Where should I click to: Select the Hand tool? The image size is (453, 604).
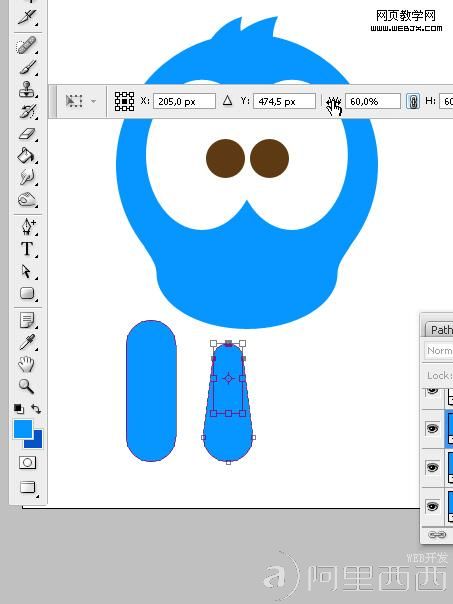click(x=26, y=364)
